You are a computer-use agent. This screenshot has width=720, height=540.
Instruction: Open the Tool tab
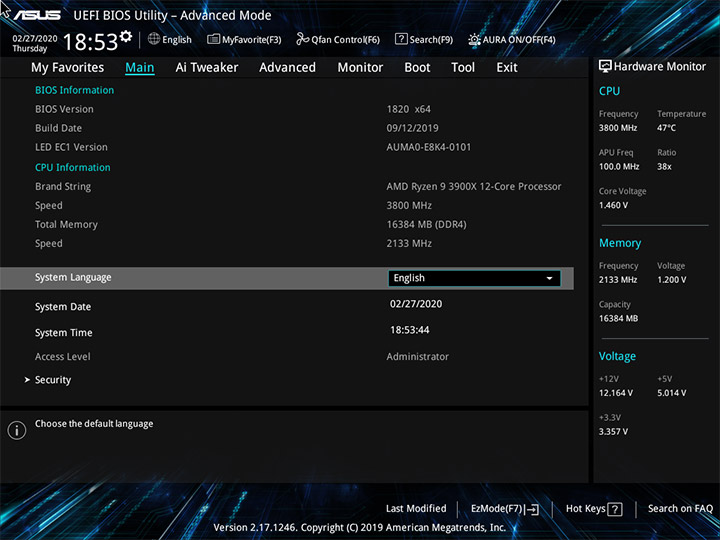pyautogui.click(x=463, y=68)
